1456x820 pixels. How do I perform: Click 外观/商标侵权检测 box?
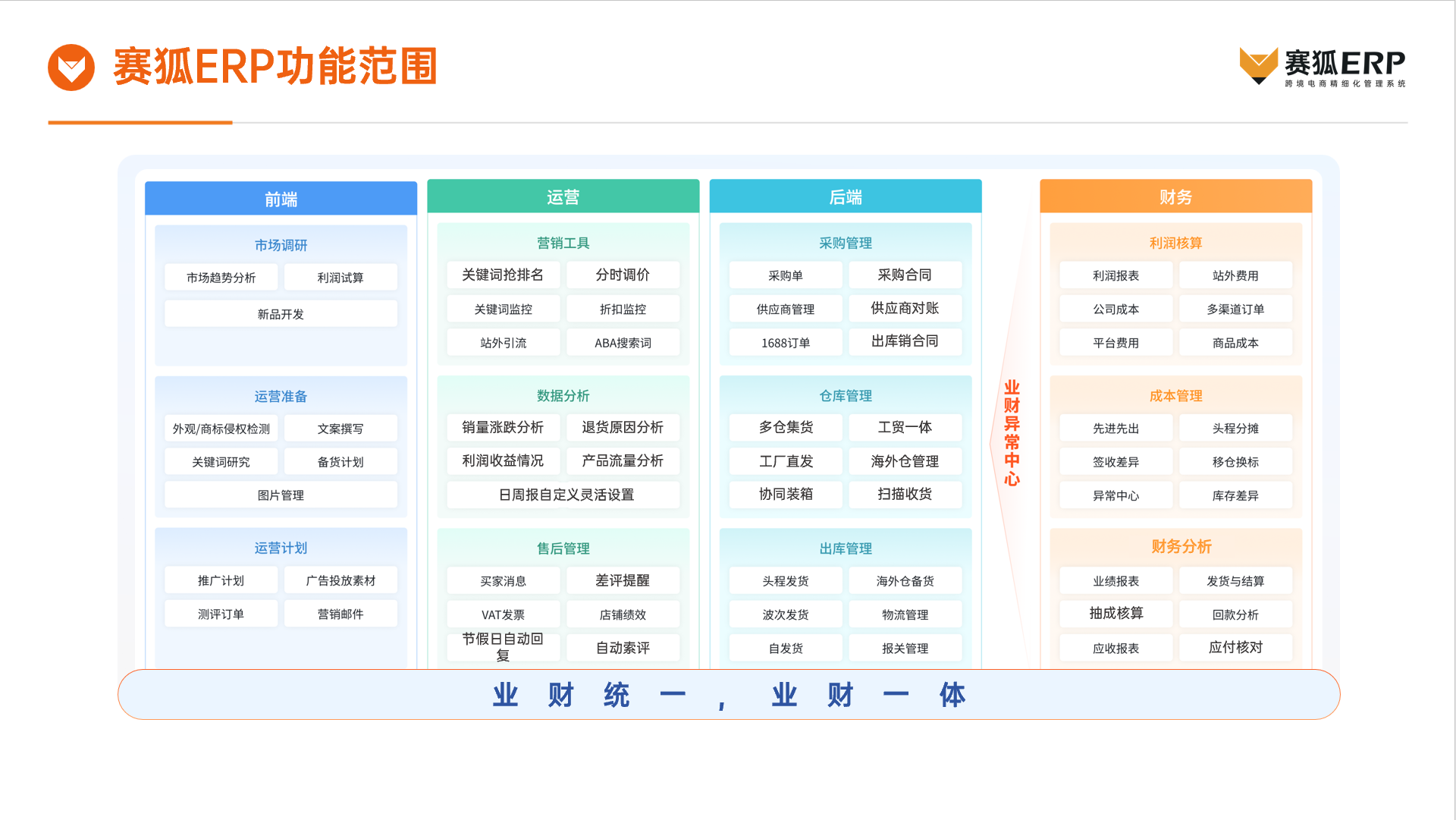(221, 429)
